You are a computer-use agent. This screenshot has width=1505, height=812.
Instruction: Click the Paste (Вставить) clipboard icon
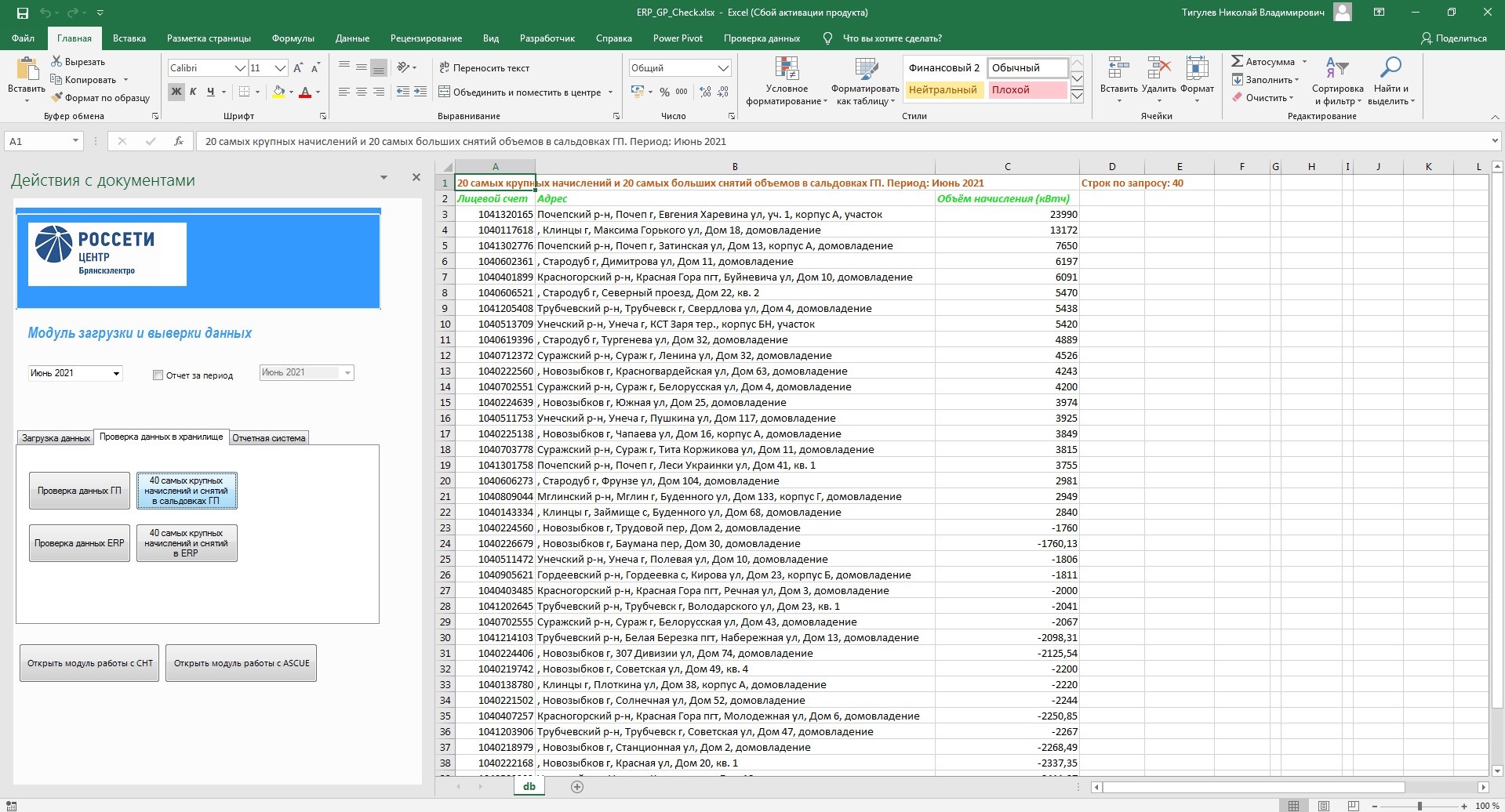(x=27, y=68)
